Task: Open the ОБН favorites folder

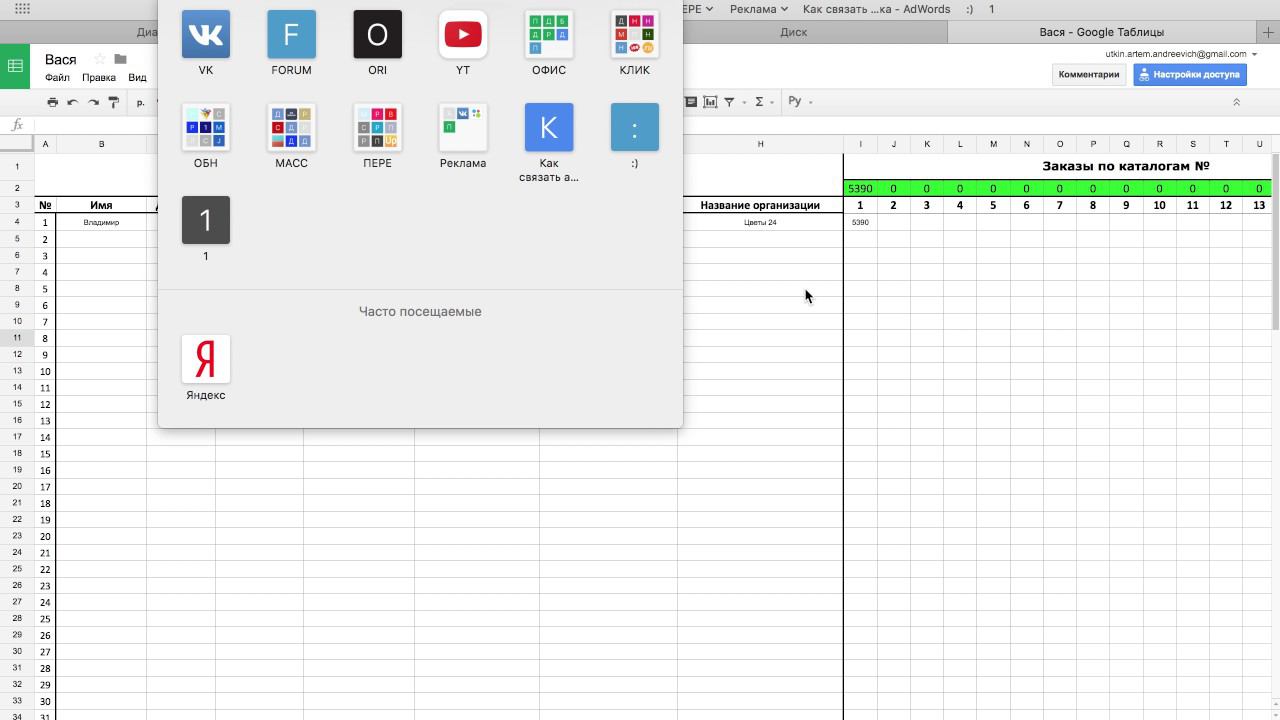Action: [206, 128]
